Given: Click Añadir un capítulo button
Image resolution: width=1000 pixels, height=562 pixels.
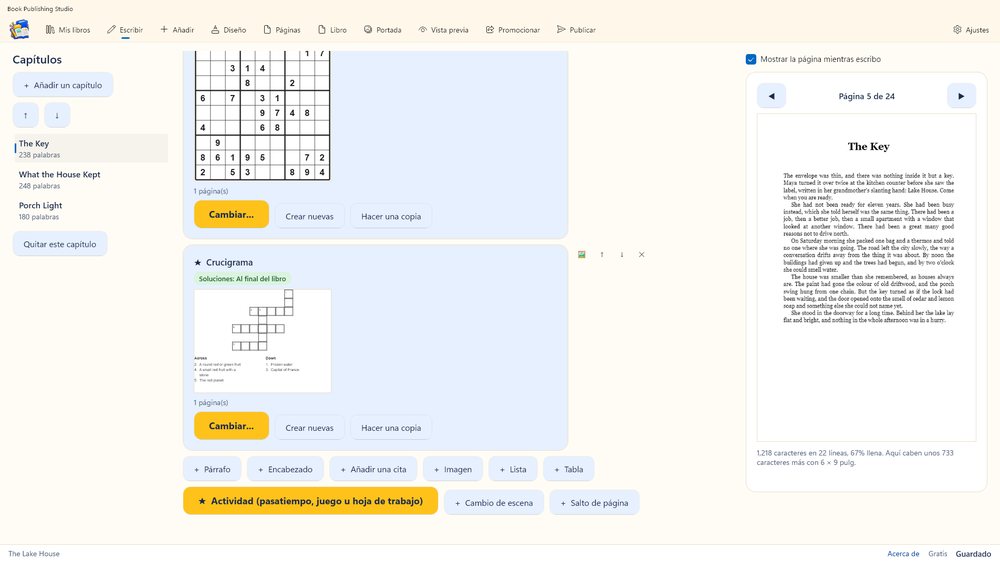Looking at the screenshot, I should pyautogui.click(x=62, y=85).
